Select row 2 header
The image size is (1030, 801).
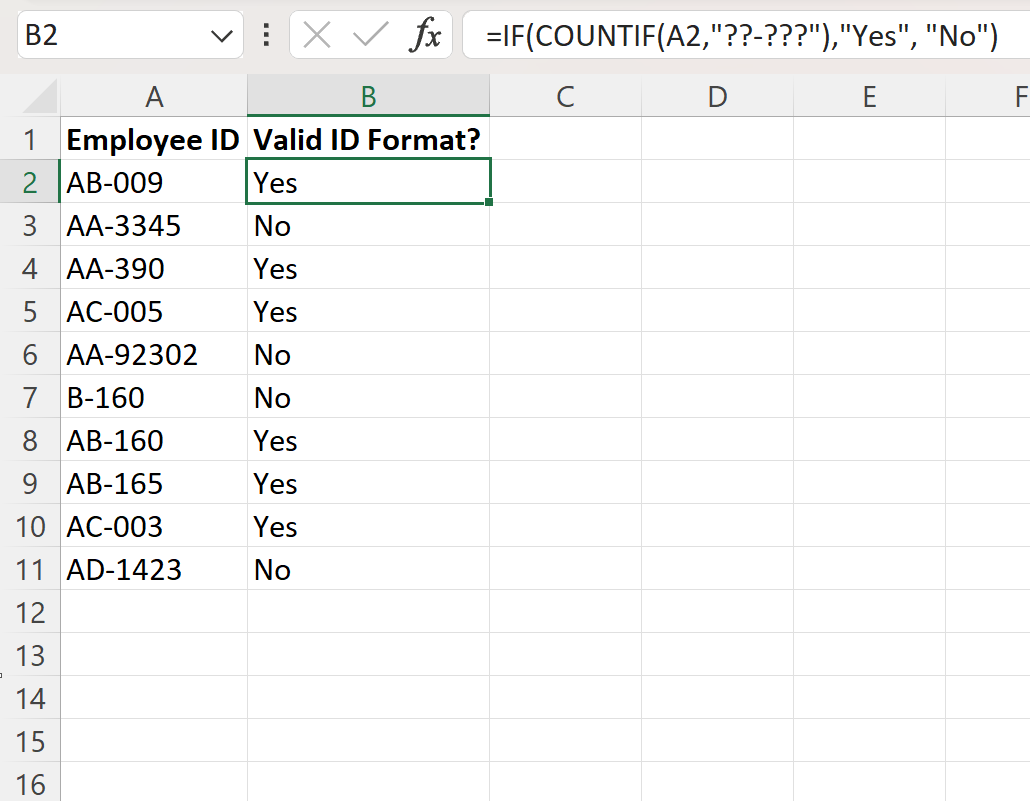click(30, 182)
